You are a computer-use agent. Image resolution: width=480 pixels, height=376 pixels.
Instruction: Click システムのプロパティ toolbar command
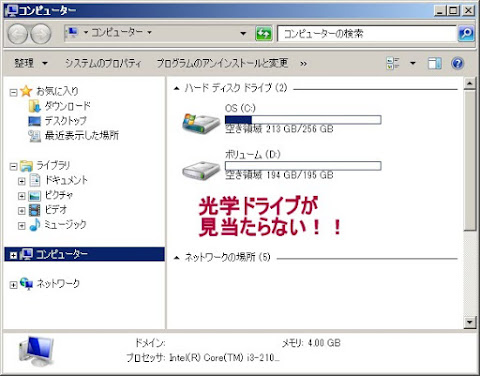tap(103, 63)
